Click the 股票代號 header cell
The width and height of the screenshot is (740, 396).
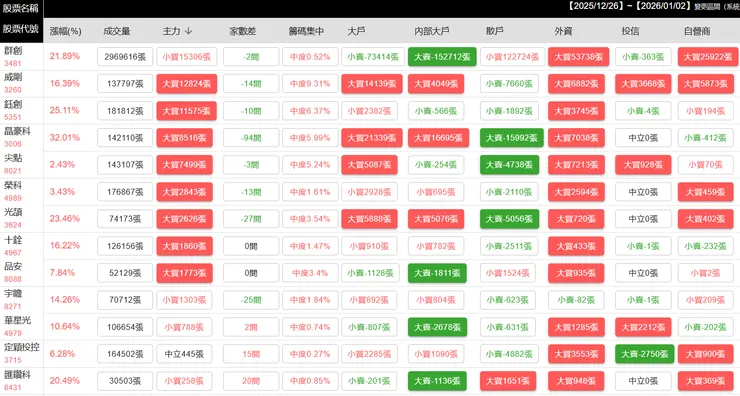21,29
